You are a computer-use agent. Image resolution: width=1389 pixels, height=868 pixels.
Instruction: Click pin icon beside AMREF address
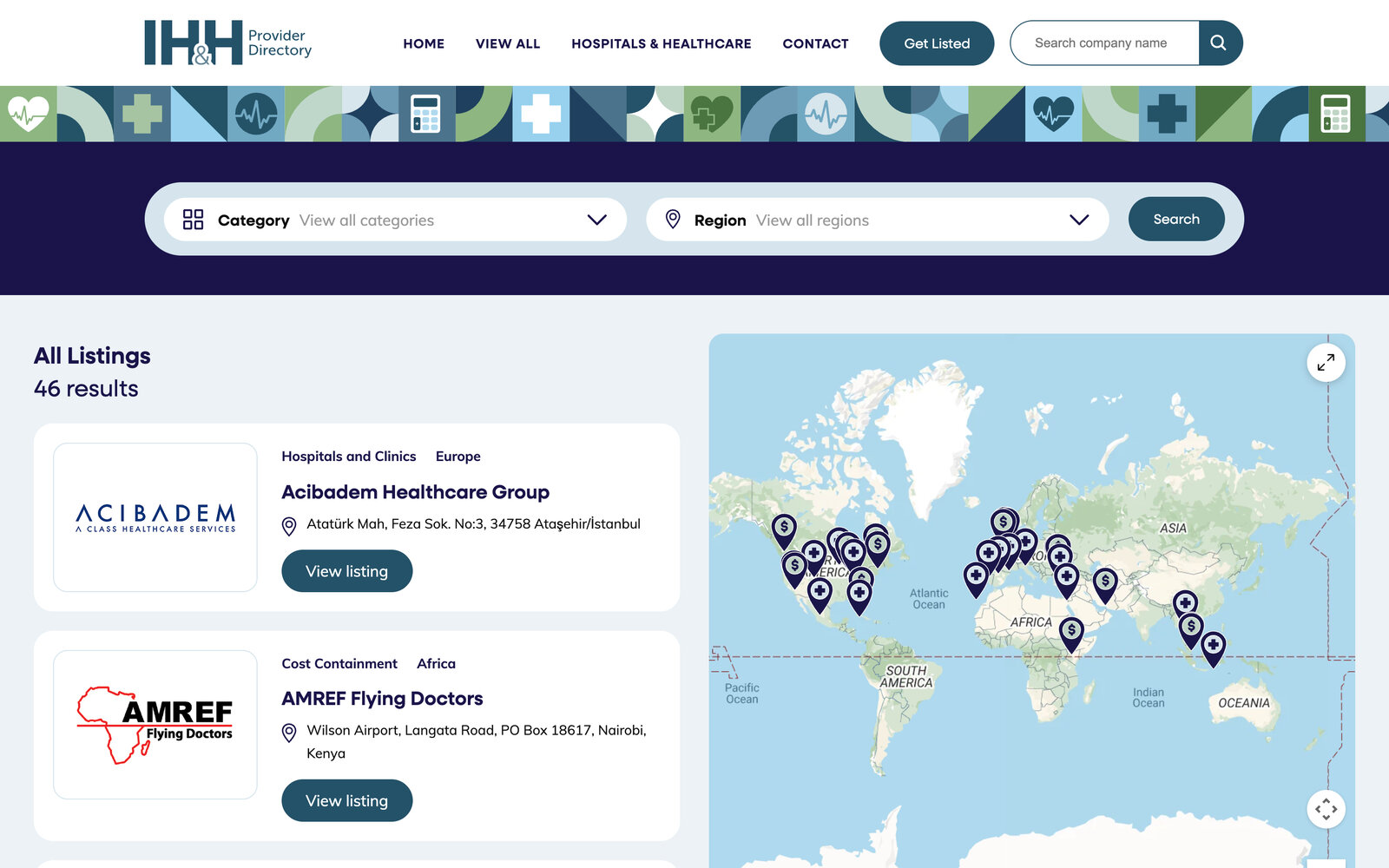tap(290, 733)
